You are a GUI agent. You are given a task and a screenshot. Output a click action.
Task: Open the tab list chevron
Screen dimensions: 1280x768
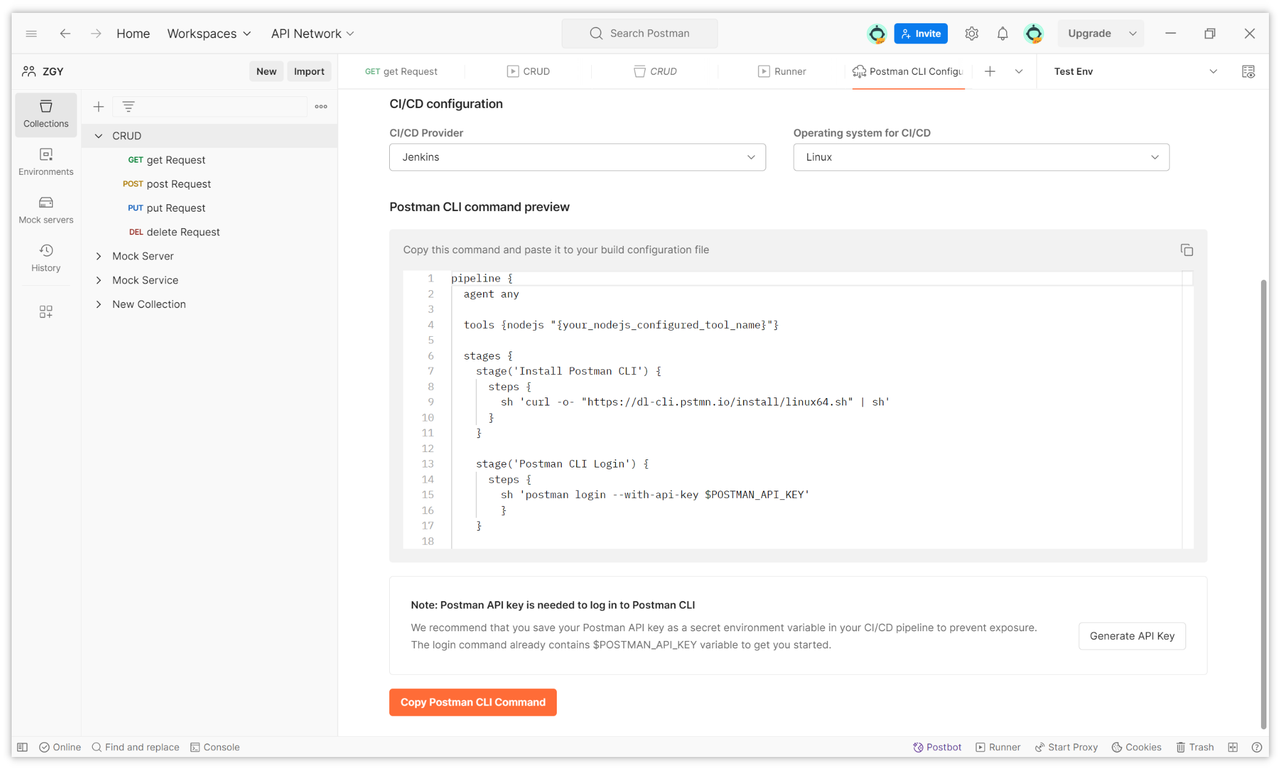[x=1019, y=72]
